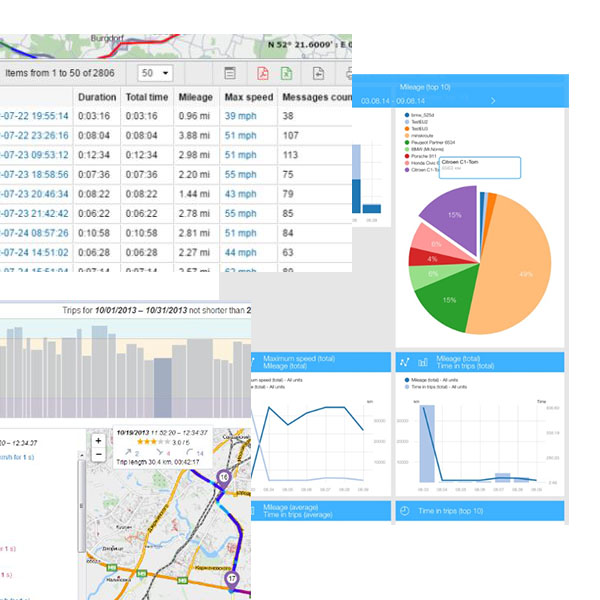Click tall bar in Mileage total chart
600x600 pixels.
point(427,443)
